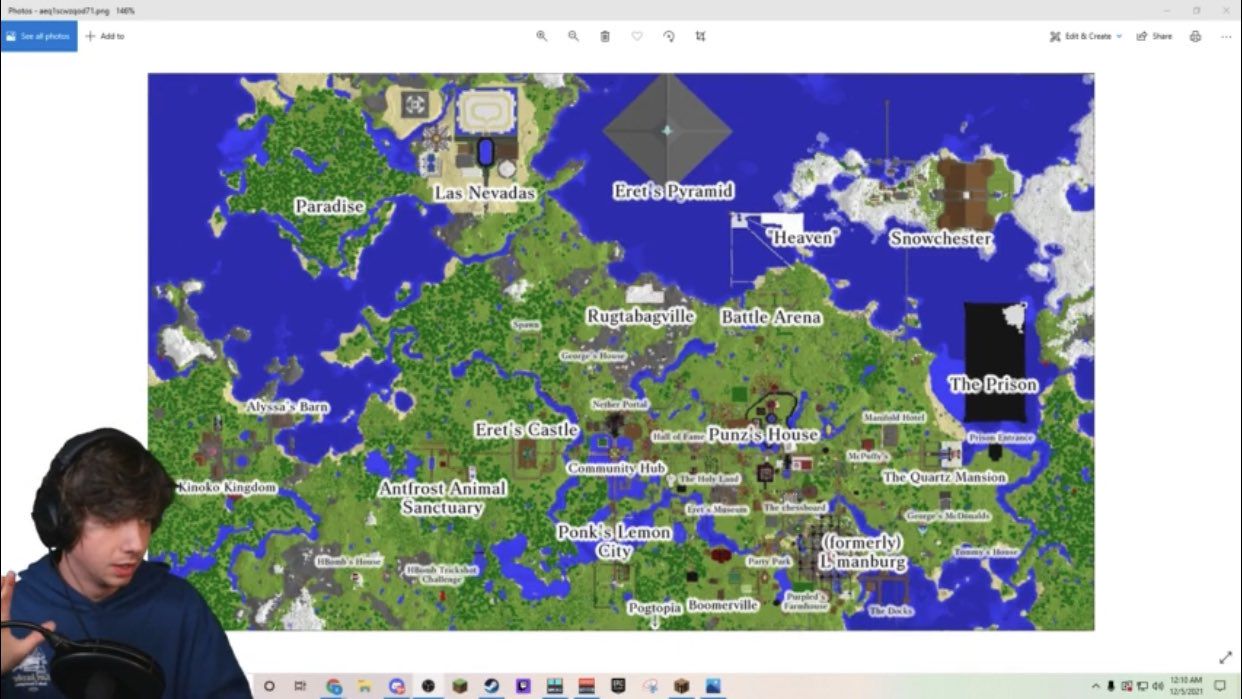
Task: Click "The Prison" label on the map
Action: pos(993,384)
